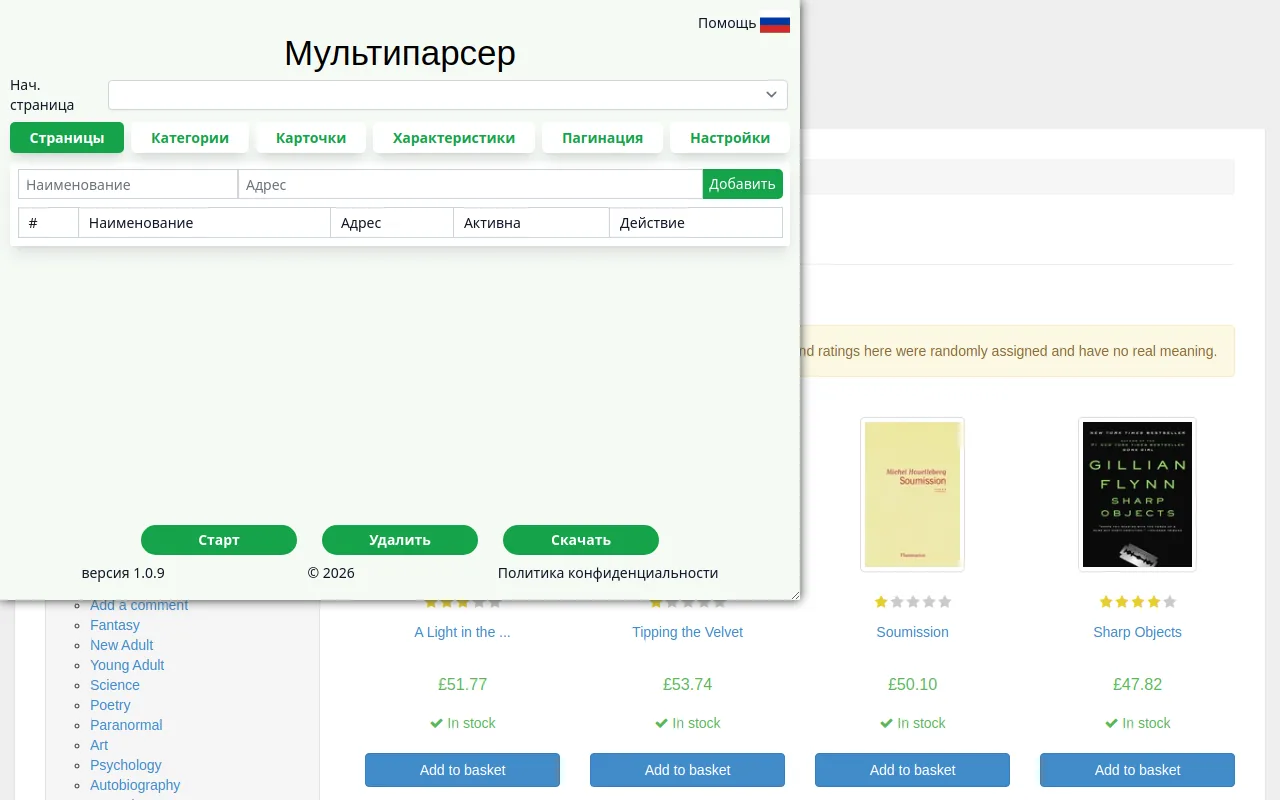
Task: Open the Psychology category link
Action: [126, 765]
